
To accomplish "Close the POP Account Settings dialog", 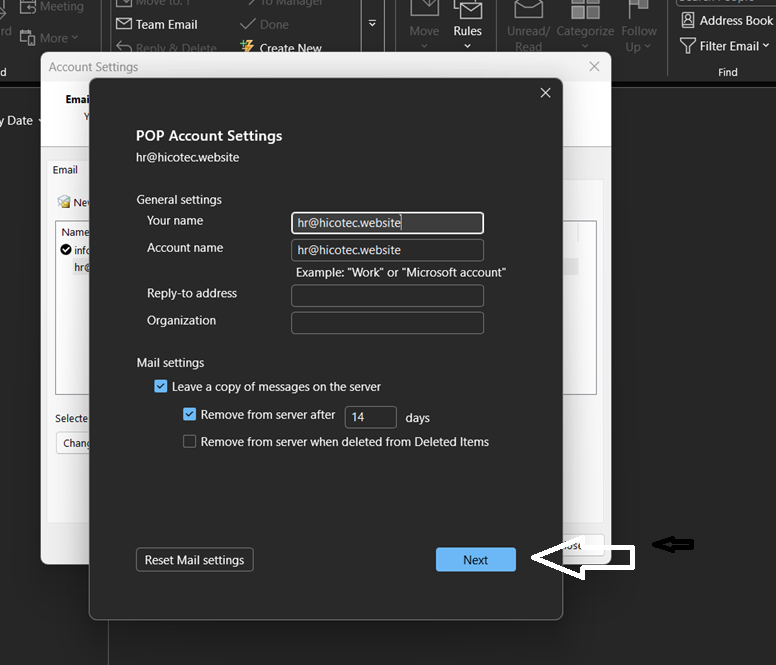I will 545,93.
